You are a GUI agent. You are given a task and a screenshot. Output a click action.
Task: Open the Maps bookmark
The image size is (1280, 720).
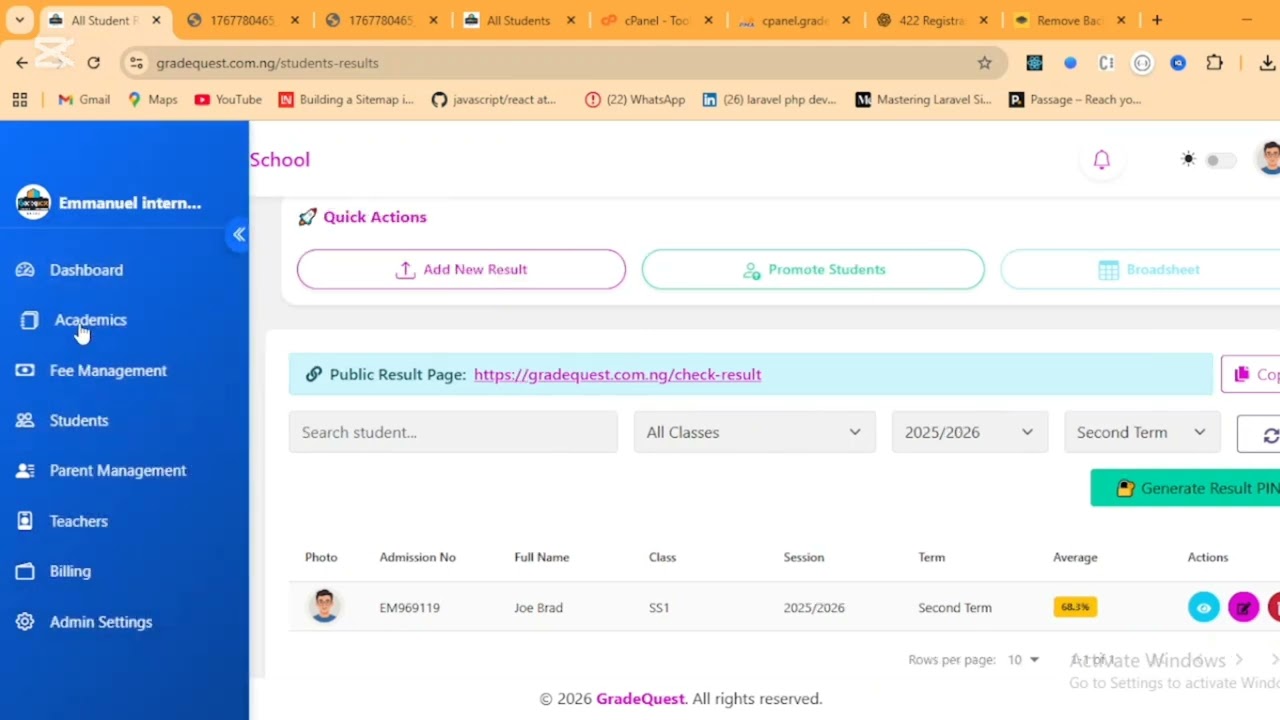[x=152, y=99]
